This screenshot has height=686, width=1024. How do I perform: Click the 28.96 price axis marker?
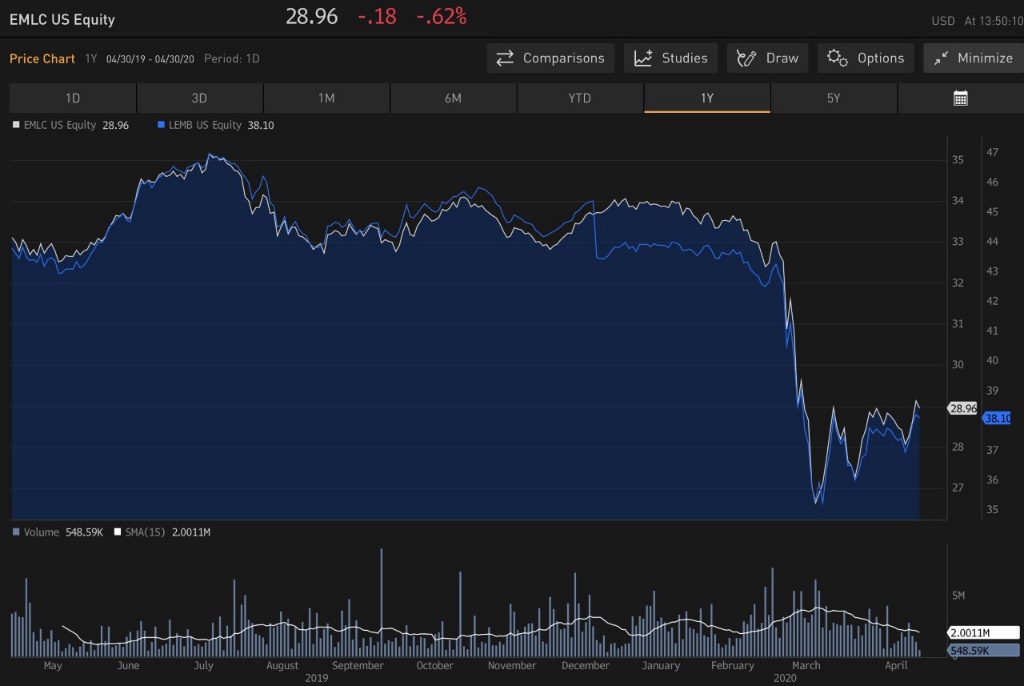tap(963, 408)
